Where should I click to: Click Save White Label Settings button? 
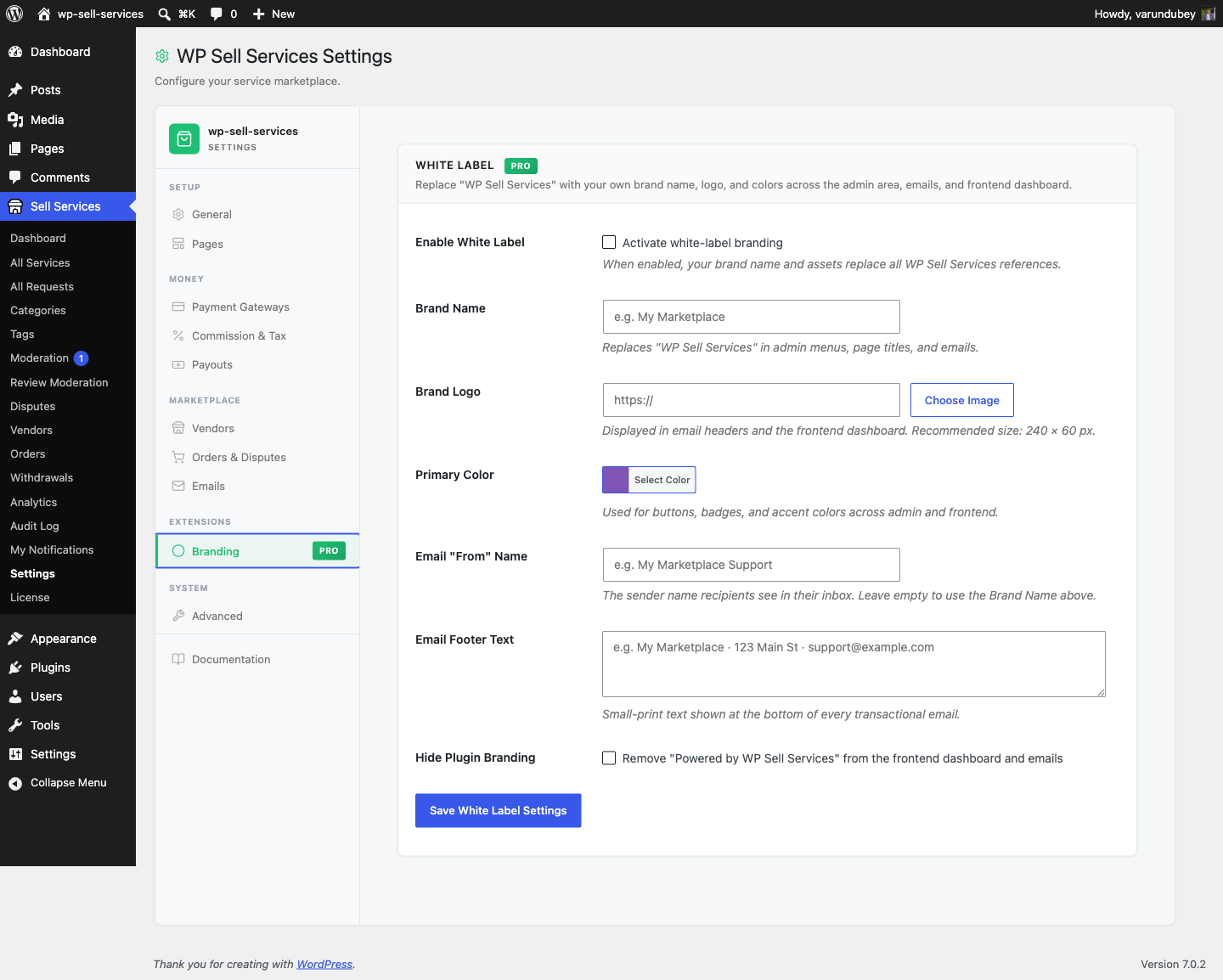498,810
